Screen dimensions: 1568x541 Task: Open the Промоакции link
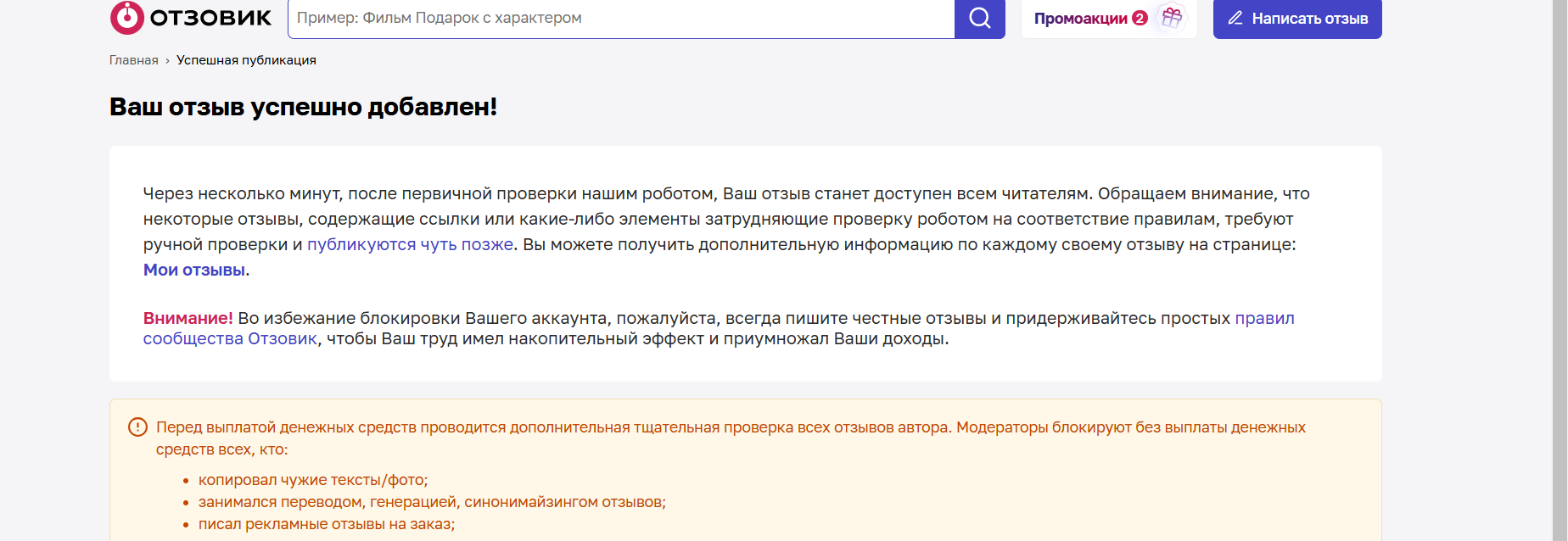point(1080,19)
